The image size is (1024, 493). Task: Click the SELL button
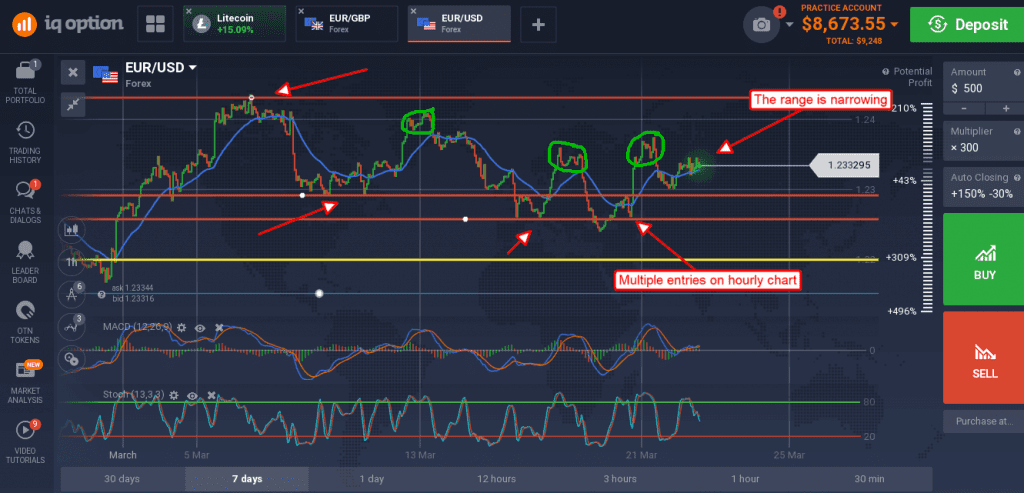pos(983,357)
